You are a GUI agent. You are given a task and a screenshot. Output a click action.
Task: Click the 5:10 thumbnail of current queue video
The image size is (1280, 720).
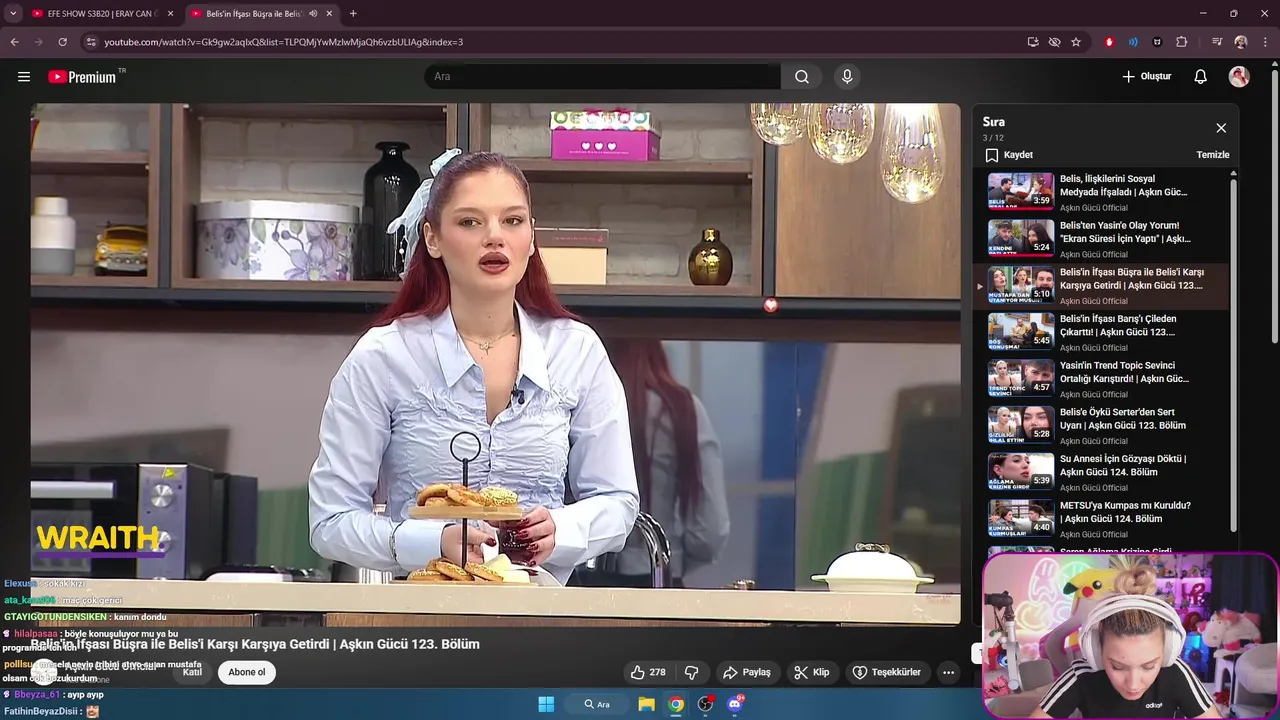1021,285
